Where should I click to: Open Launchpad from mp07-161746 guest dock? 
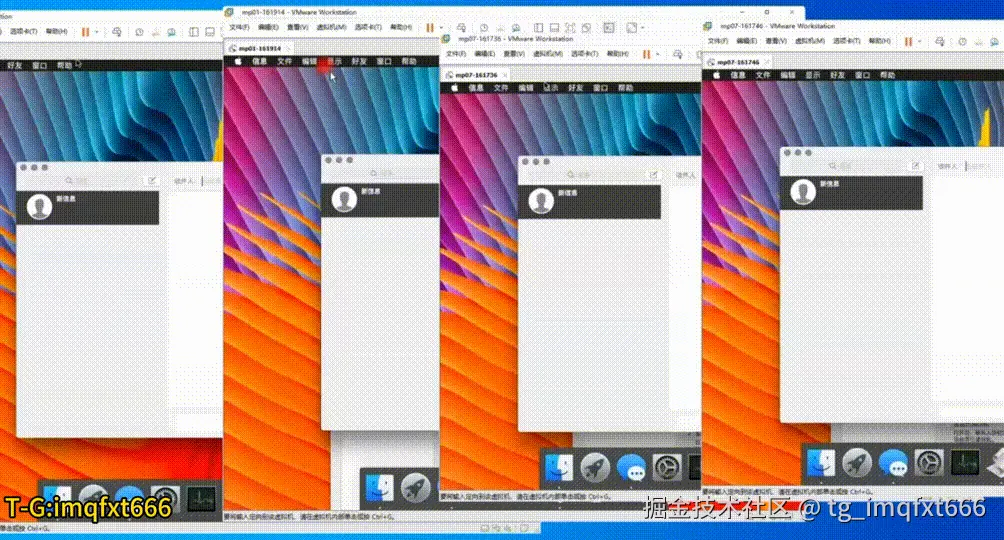pyautogui.click(x=857, y=462)
